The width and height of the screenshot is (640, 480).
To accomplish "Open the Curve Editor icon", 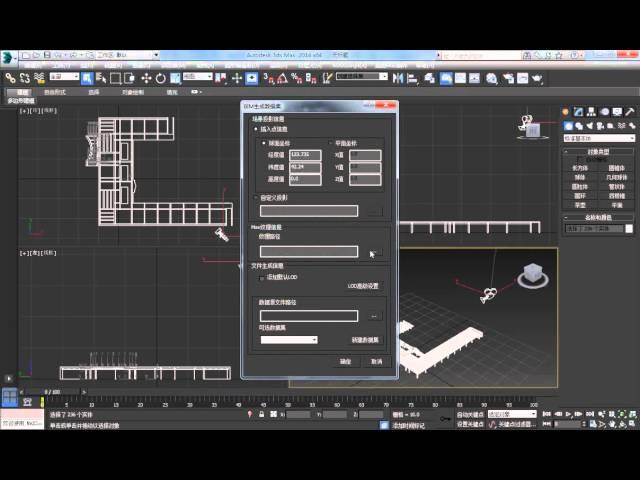I will (x=460, y=78).
